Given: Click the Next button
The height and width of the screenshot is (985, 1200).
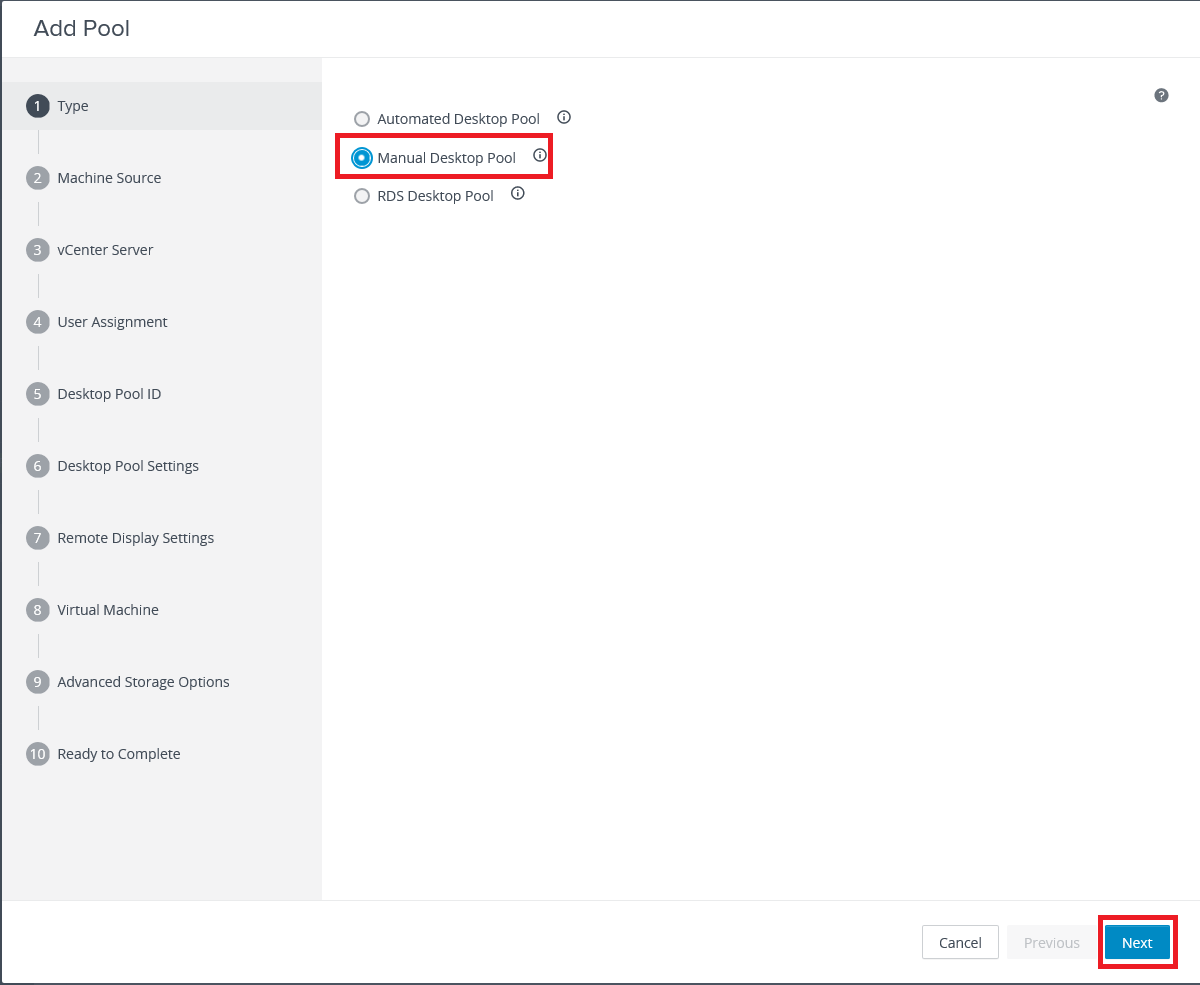Looking at the screenshot, I should 1137,942.
